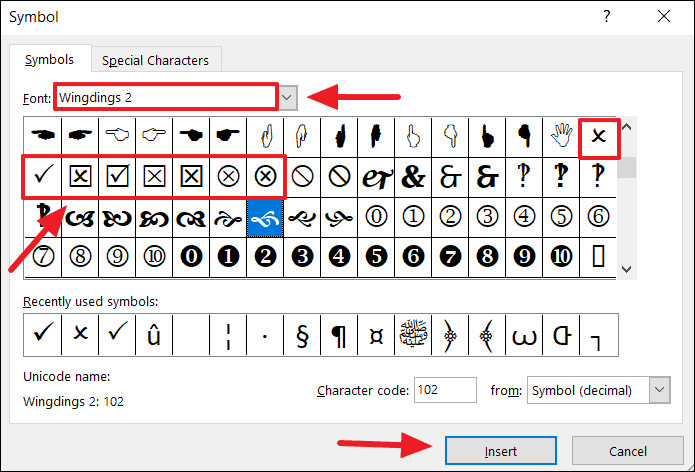The width and height of the screenshot is (695, 472).
Task: Open the Font dropdown list
Action: [x=287, y=97]
